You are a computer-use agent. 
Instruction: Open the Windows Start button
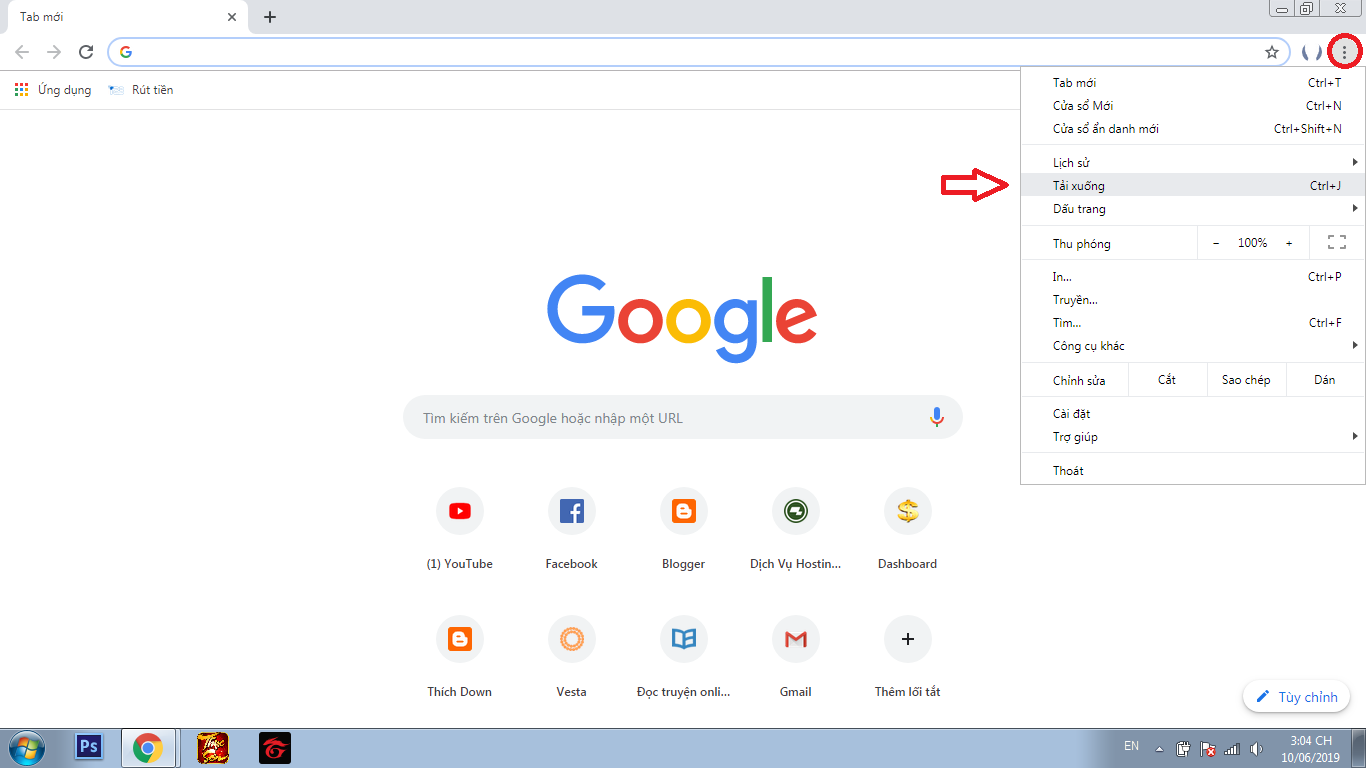click(26, 748)
